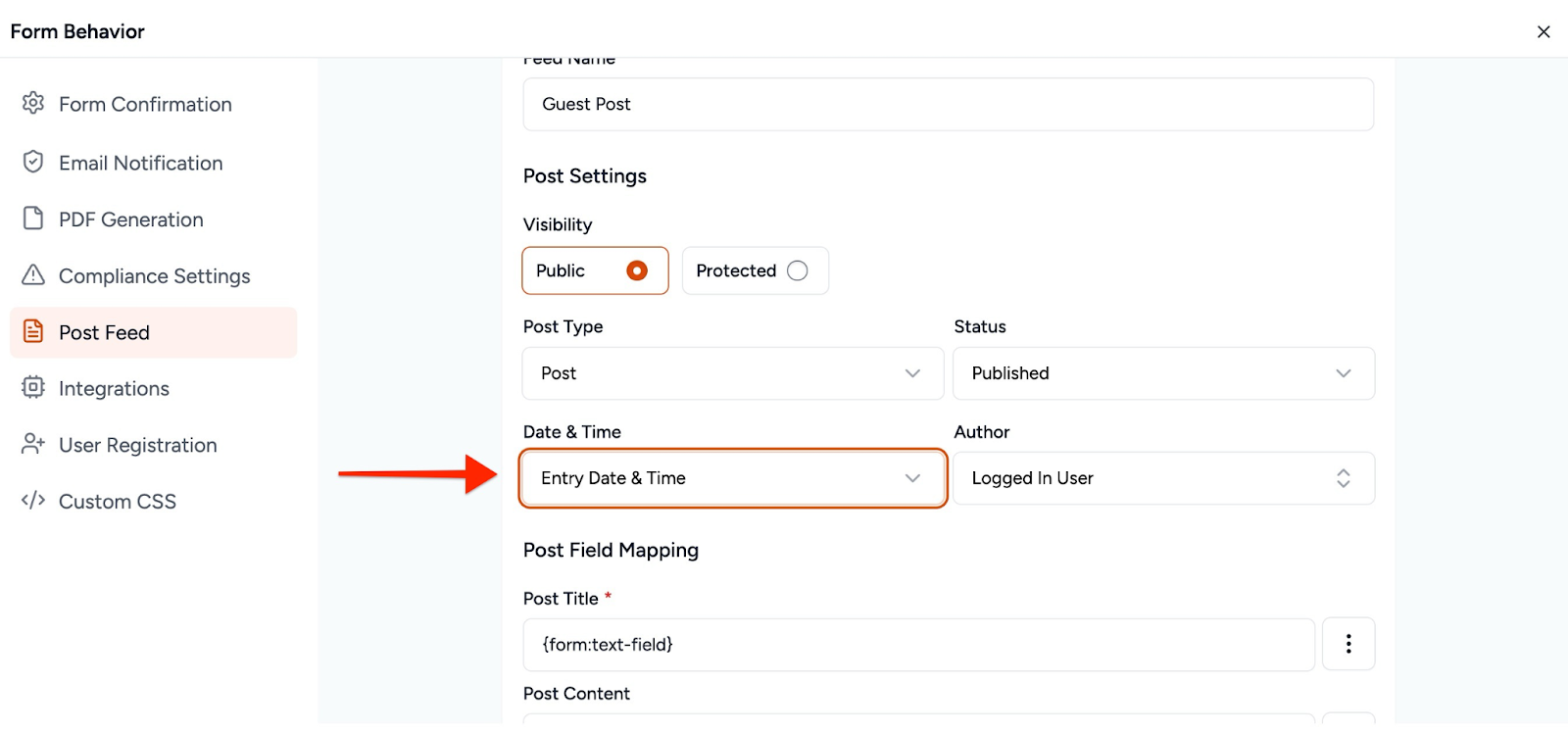Image resolution: width=1568 pixels, height=733 pixels.
Task: Open the Custom CSS section
Action: 118,502
